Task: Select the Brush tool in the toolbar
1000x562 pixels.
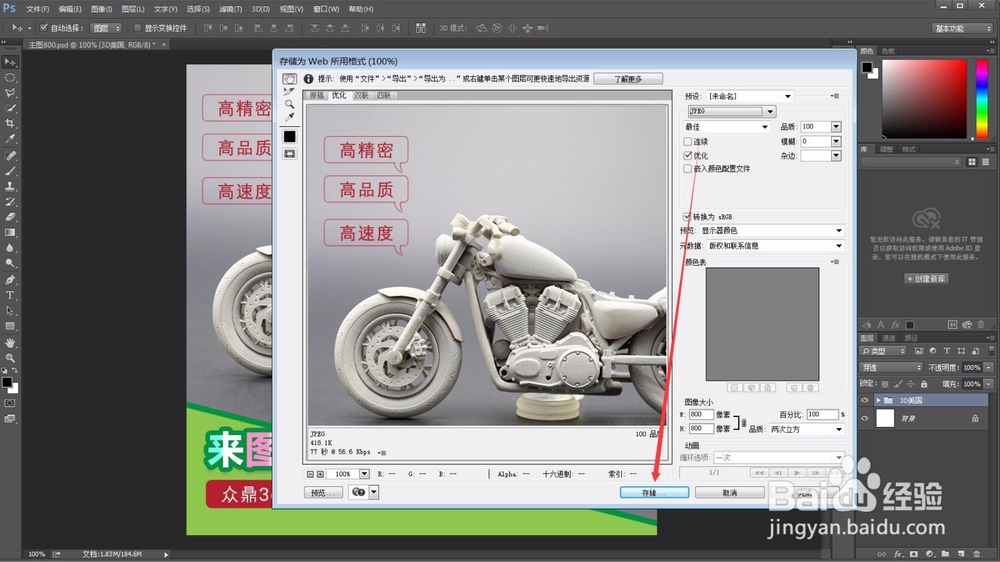Action: pos(10,170)
